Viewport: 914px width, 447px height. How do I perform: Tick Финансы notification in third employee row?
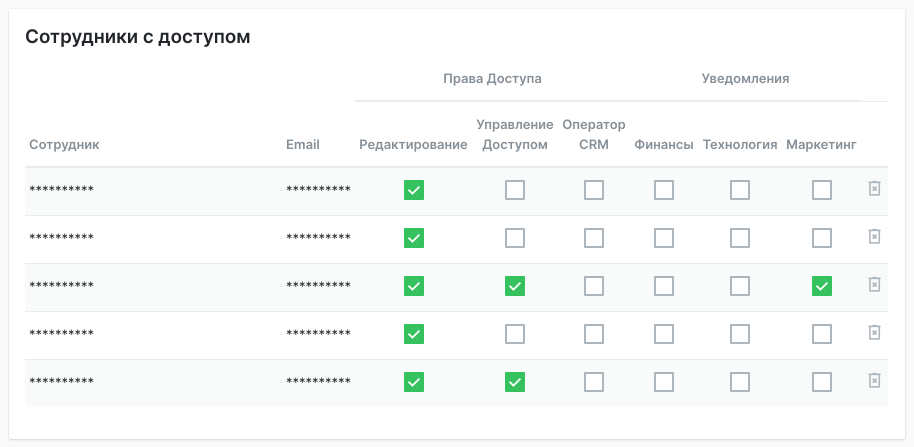tap(664, 286)
